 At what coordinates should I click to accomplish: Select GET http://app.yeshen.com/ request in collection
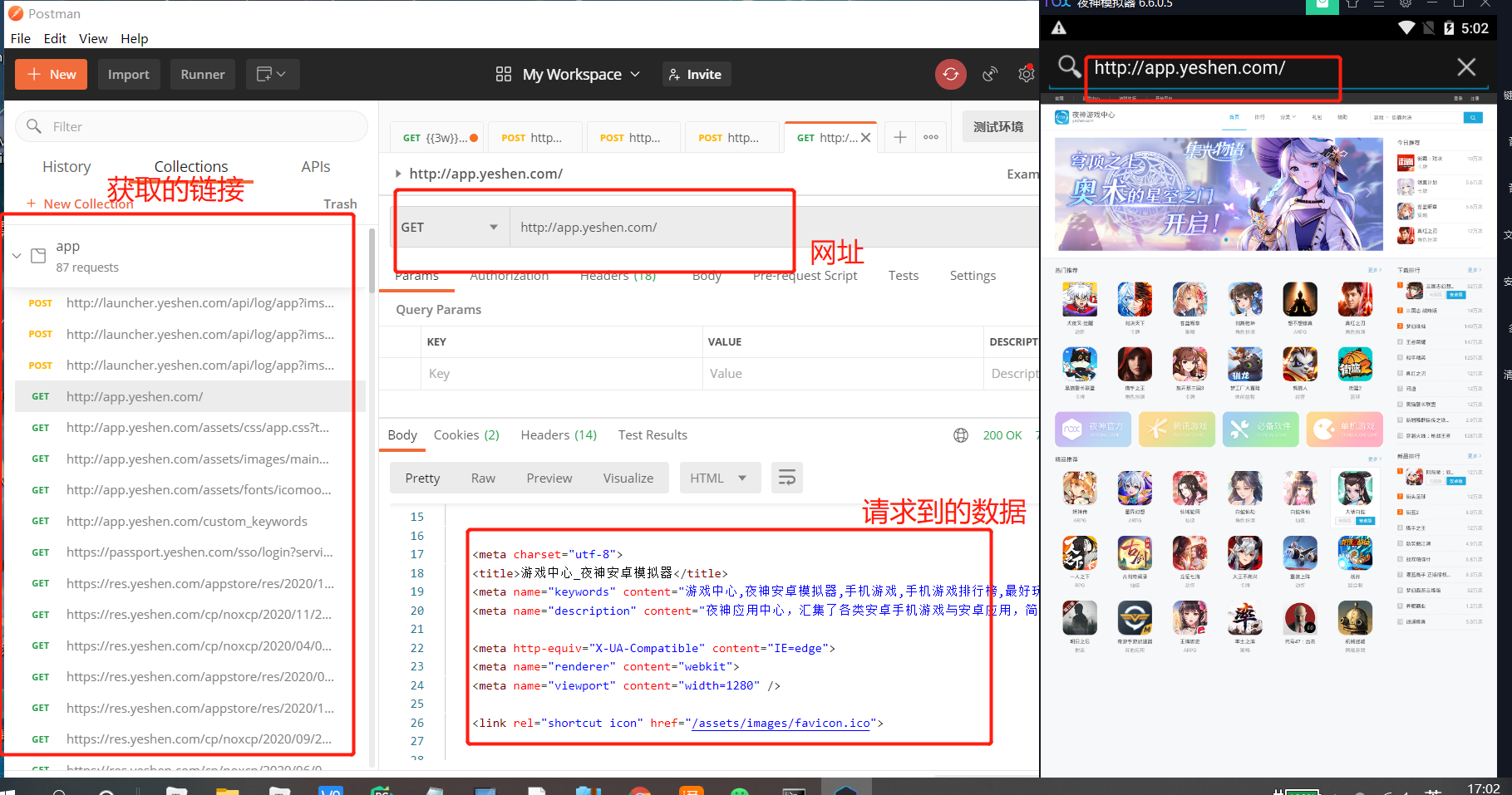[x=190, y=396]
